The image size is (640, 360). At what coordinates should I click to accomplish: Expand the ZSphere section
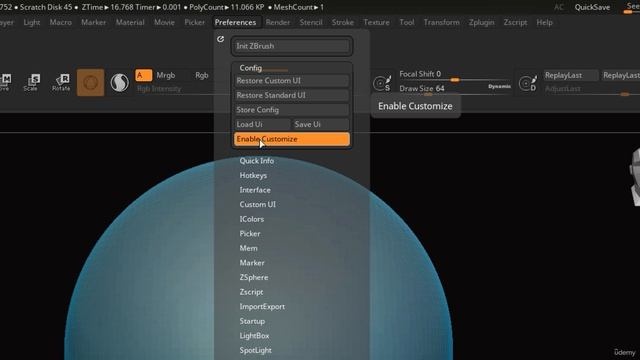pos(254,278)
